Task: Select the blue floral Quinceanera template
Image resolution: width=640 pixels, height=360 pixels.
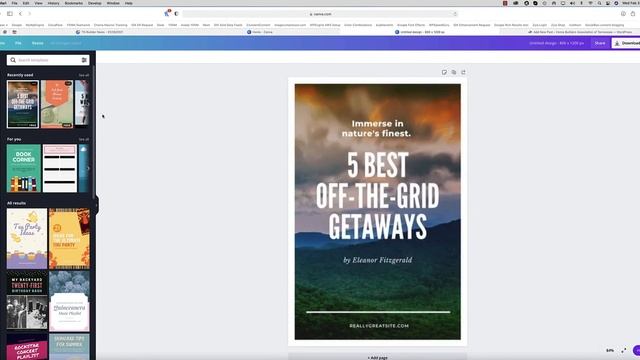Action: click(x=69, y=302)
